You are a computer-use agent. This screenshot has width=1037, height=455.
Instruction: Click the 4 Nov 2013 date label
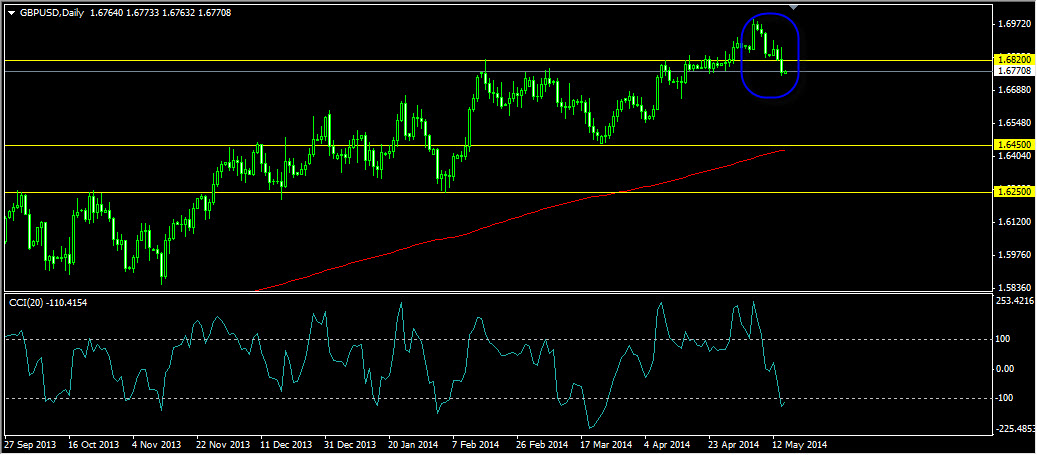pos(157,444)
